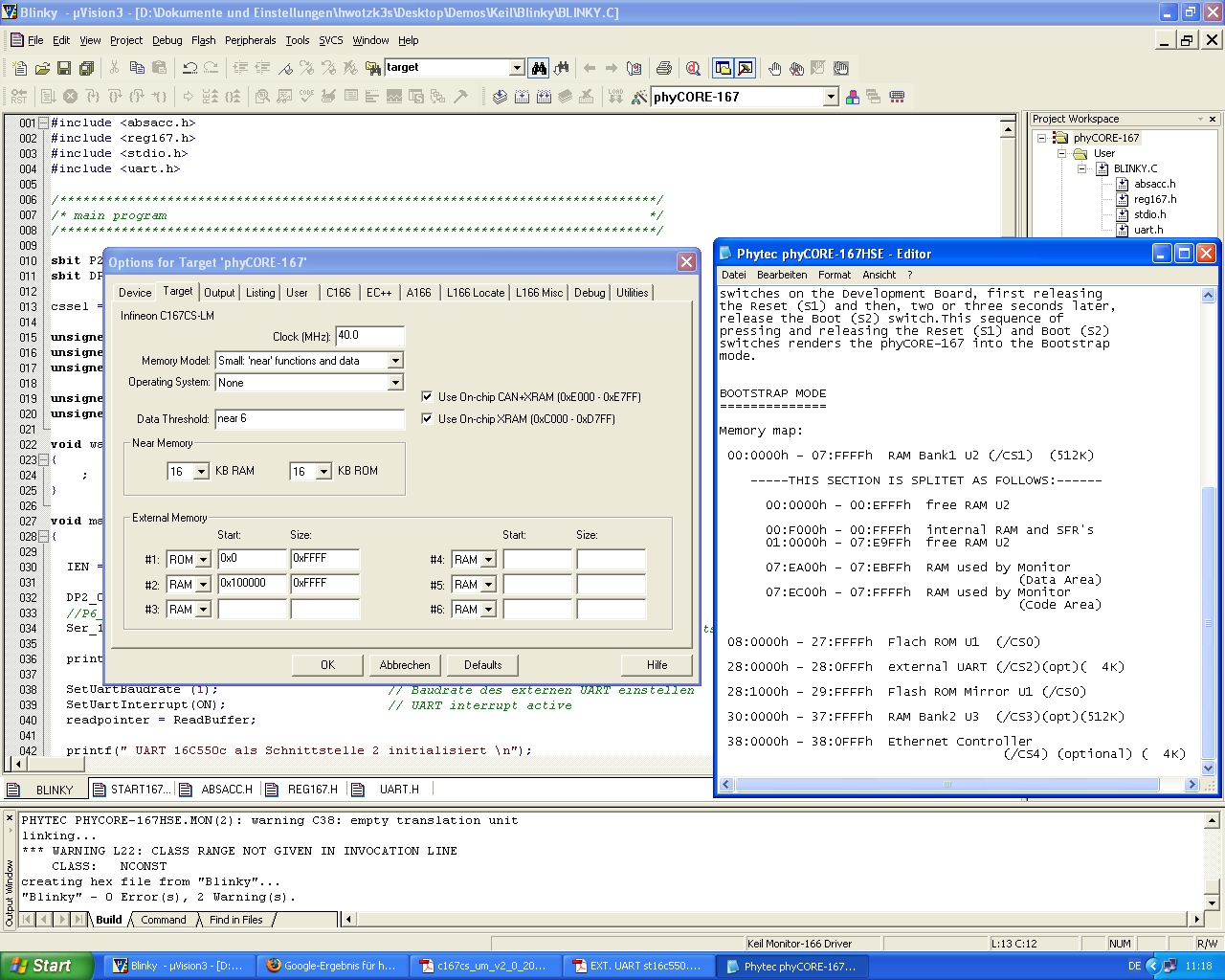Screen dimensions: 1225x980
Task: Toggle Use On-chip XRAM (0xC000 - 0xD7FF) checkbox
Action: [x=427, y=418]
